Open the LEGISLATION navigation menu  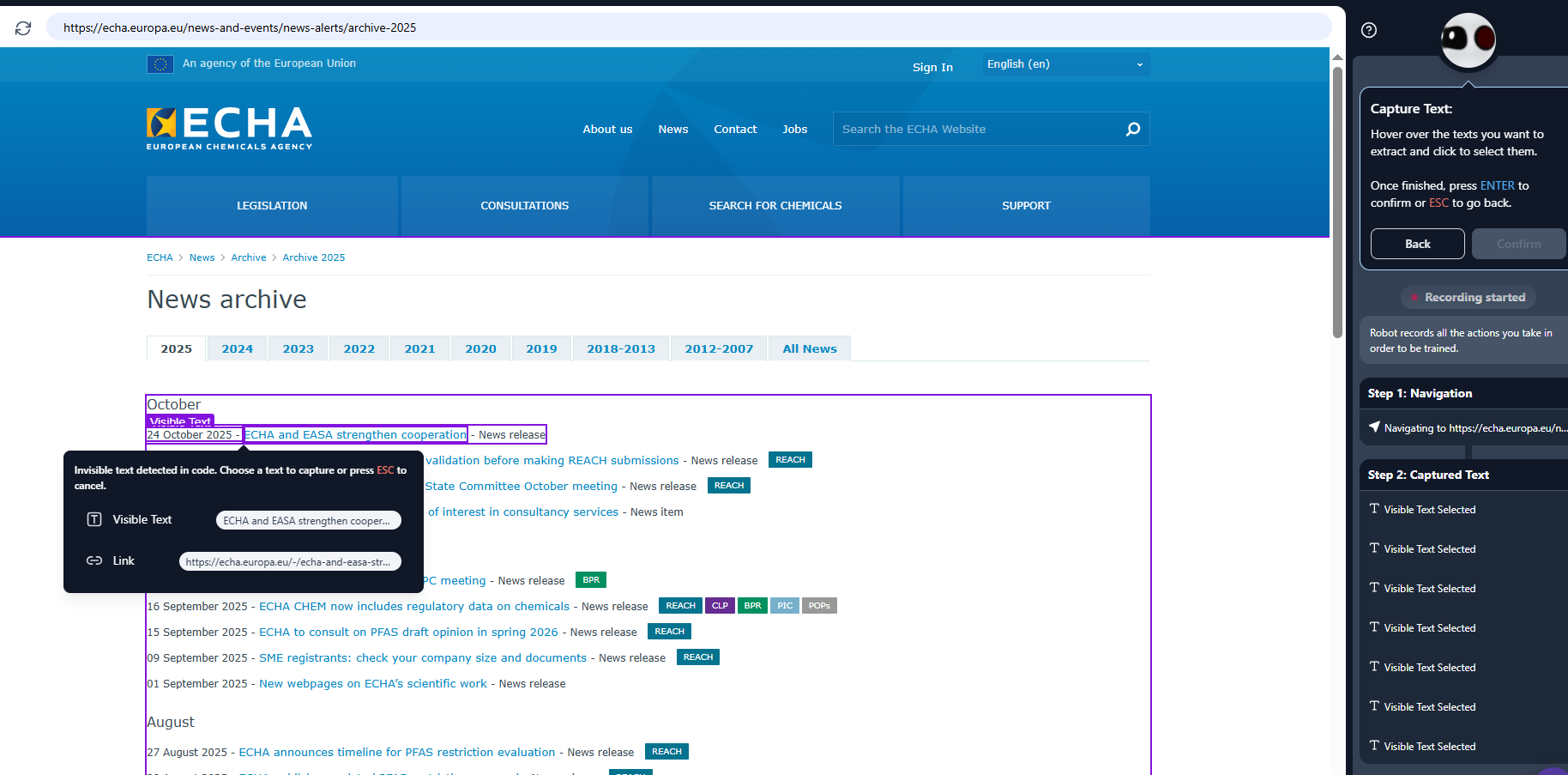click(x=272, y=206)
